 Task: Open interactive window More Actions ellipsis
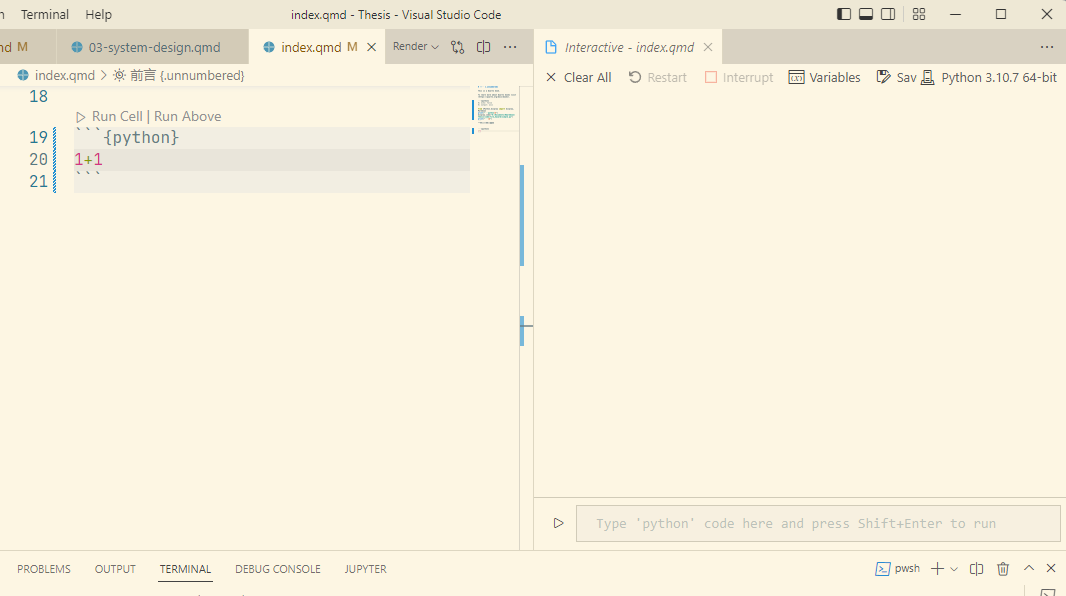point(1047,47)
